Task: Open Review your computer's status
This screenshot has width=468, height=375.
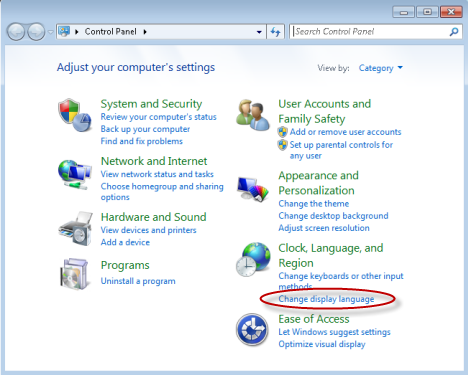Action: (159, 117)
